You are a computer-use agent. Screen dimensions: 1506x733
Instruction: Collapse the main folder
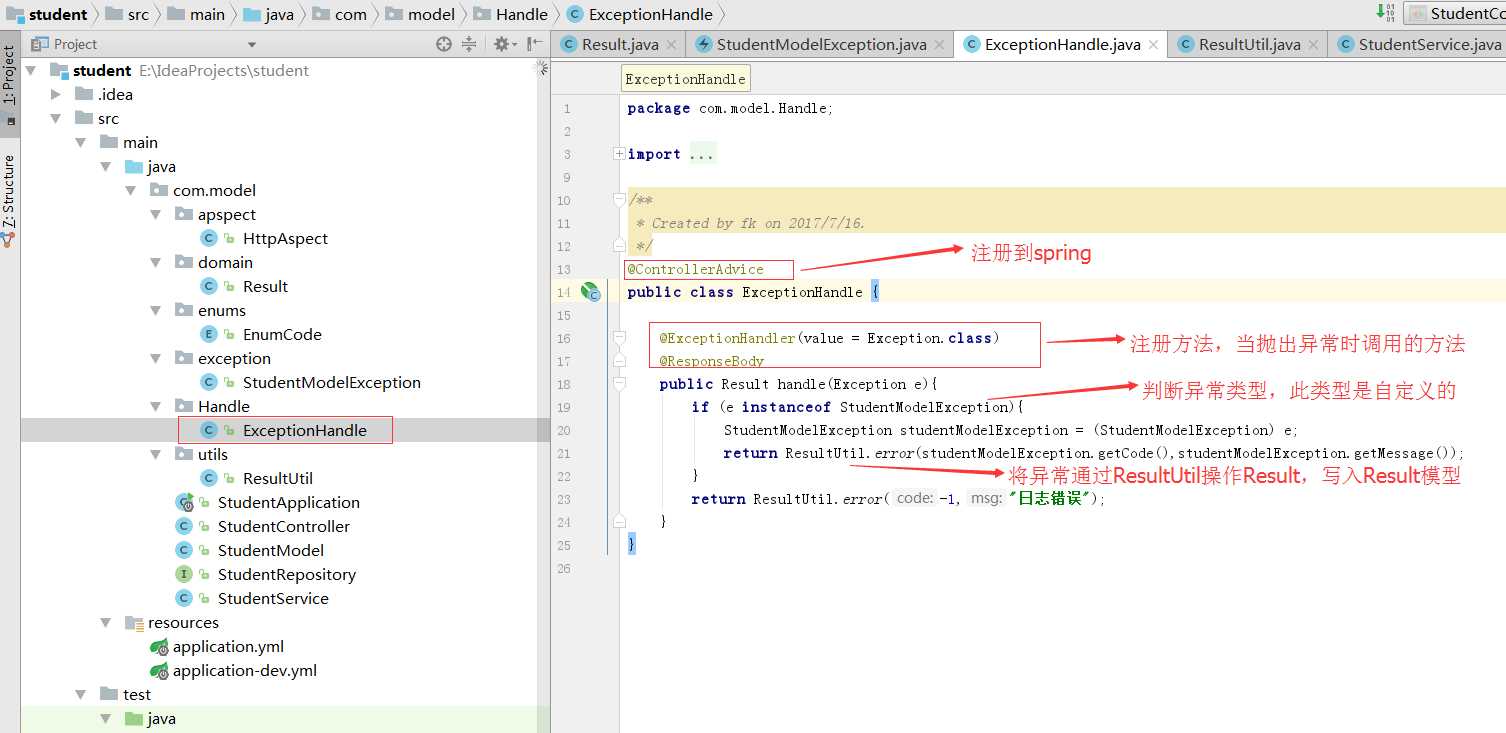(x=81, y=142)
